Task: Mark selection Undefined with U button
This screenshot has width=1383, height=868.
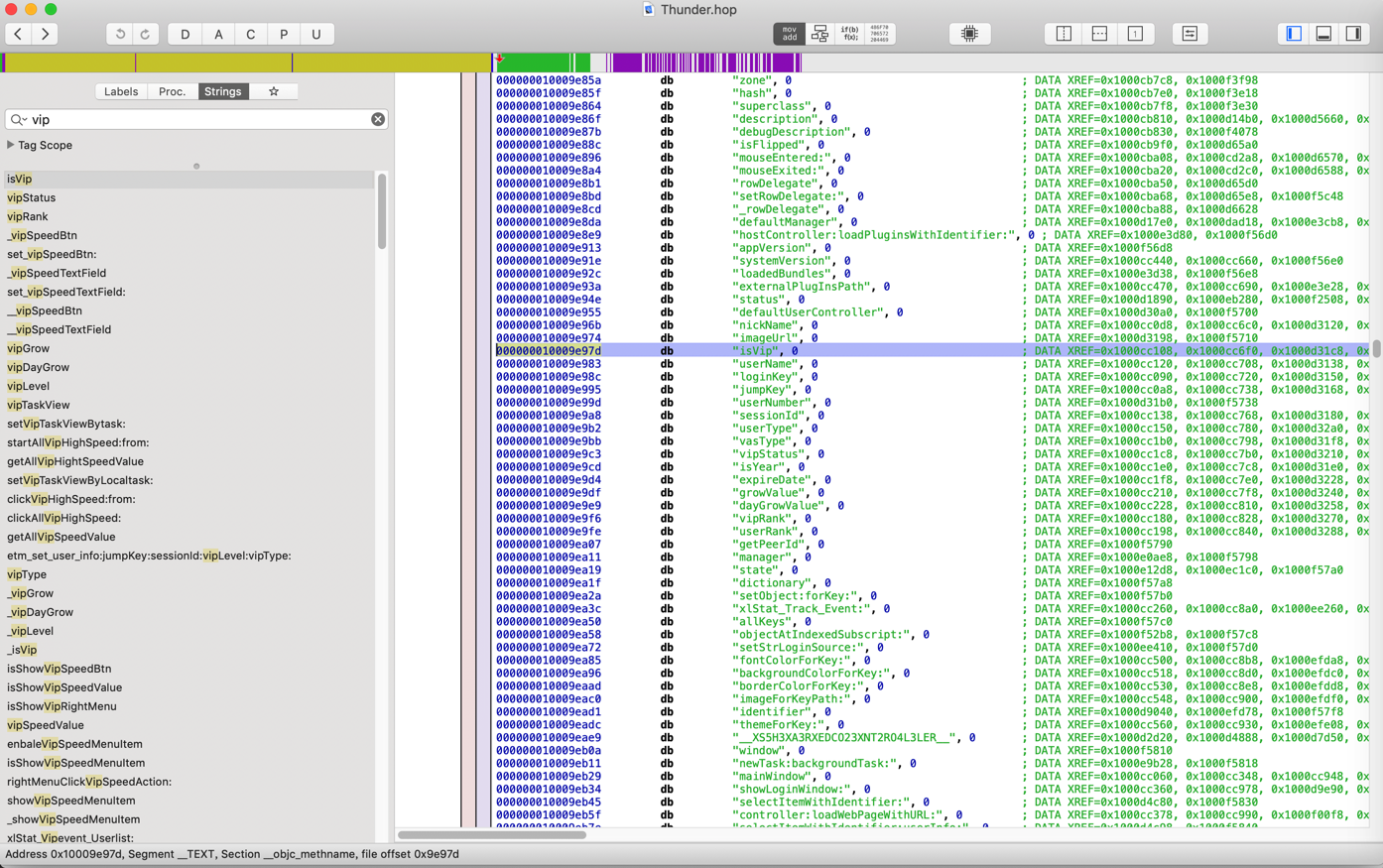Action: pyautogui.click(x=315, y=34)
